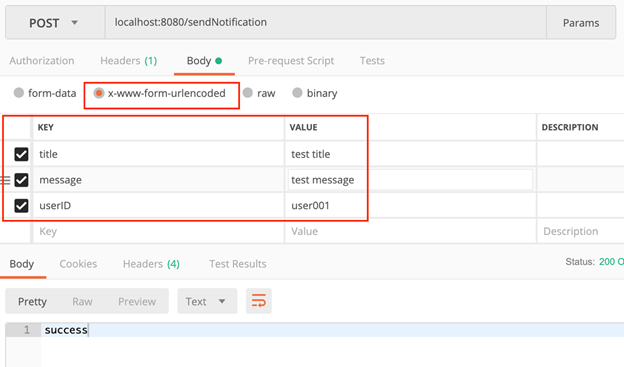Click the value field 'test message'
This screenshot has width=624, height=367.
pyautogui.click(x=410, y=180)
